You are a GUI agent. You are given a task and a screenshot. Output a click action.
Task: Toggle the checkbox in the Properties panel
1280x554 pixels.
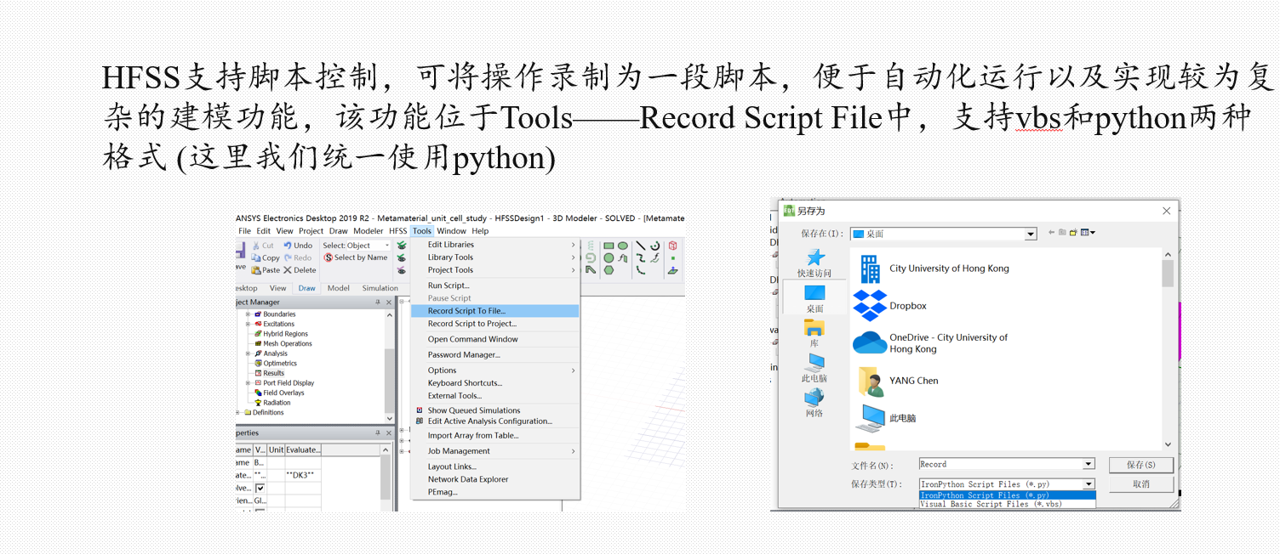pos(260,487)
